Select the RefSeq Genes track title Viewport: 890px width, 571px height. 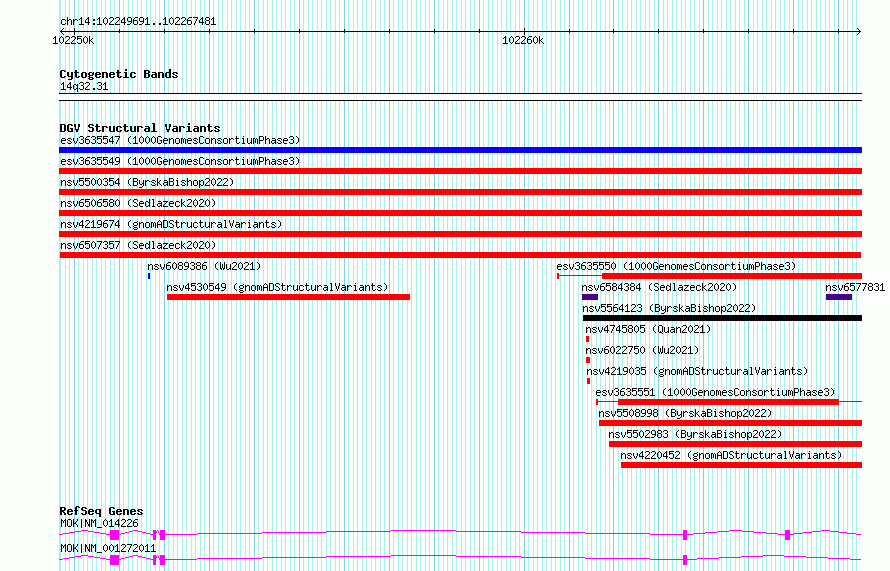[101, 511]
